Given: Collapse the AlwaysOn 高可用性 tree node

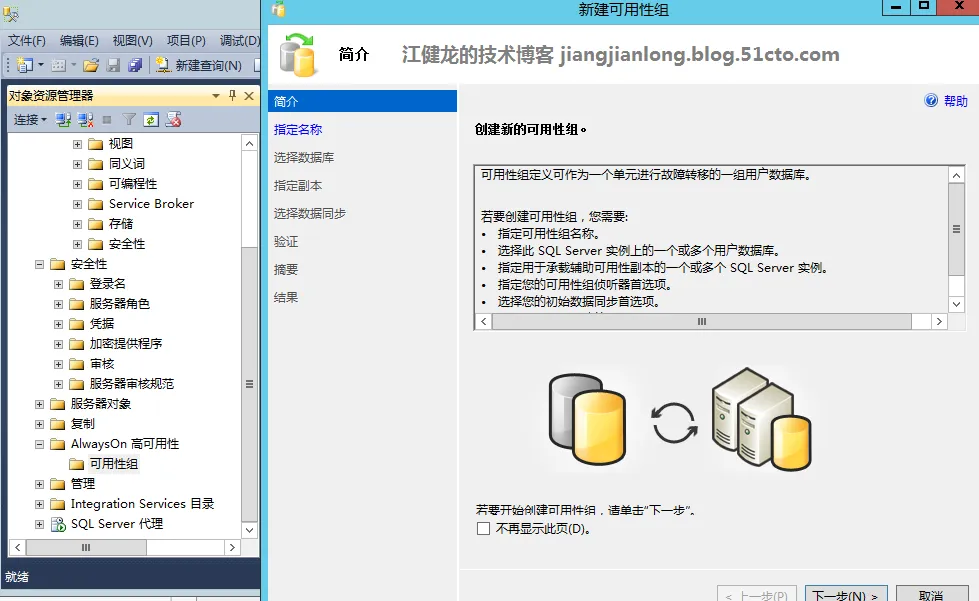Looking at the screenshot, I should click(x=41, y=443).
